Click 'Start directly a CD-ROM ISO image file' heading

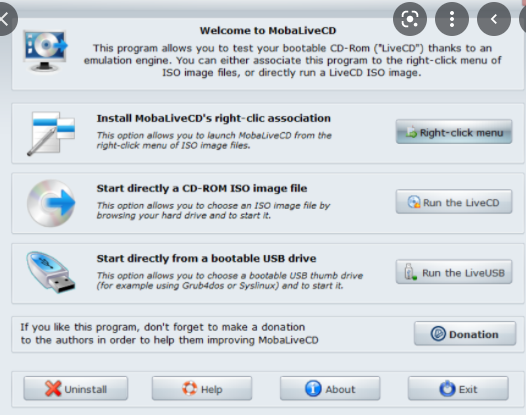pos(202,188)
